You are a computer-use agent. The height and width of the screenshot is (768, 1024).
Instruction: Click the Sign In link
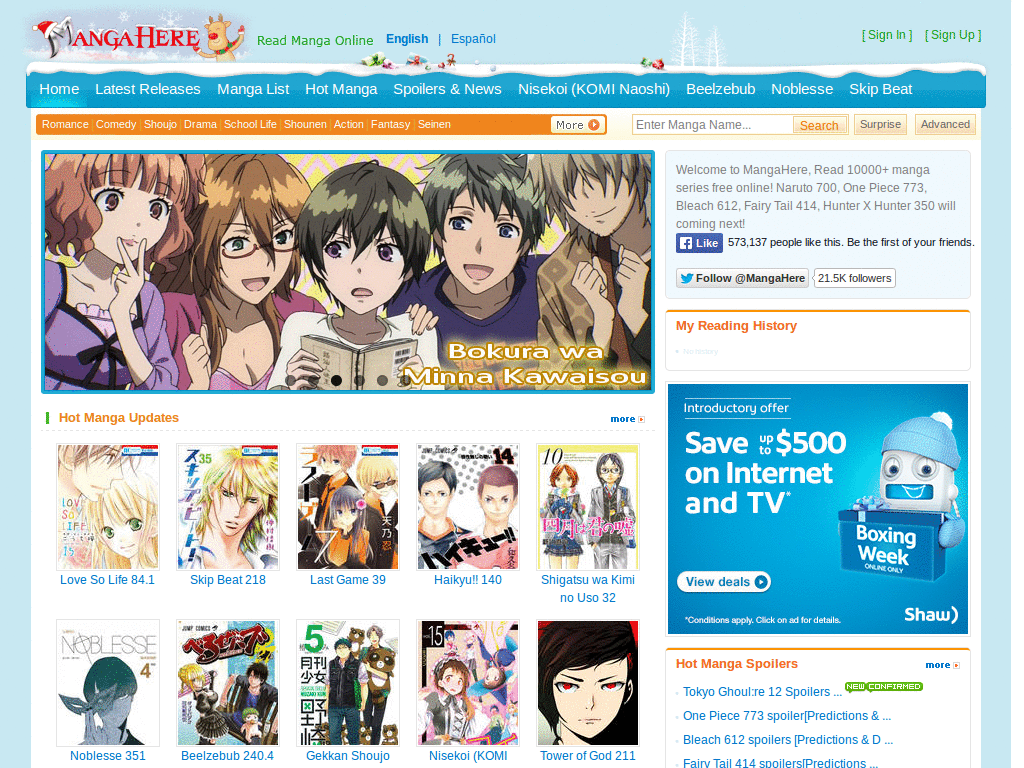[887, 35]
